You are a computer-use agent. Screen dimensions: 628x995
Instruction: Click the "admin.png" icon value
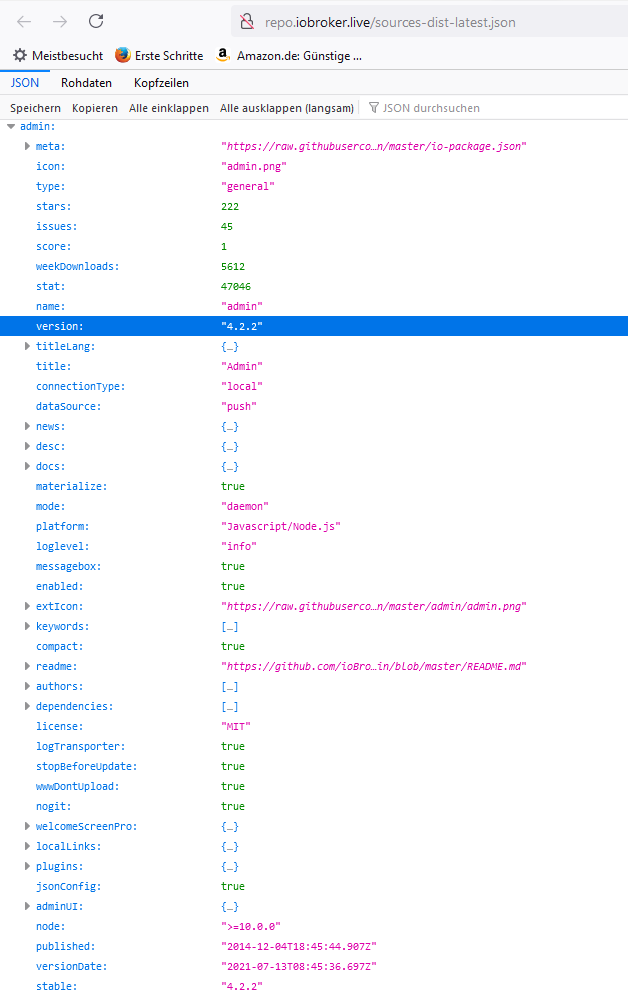[x=254, y=166]
